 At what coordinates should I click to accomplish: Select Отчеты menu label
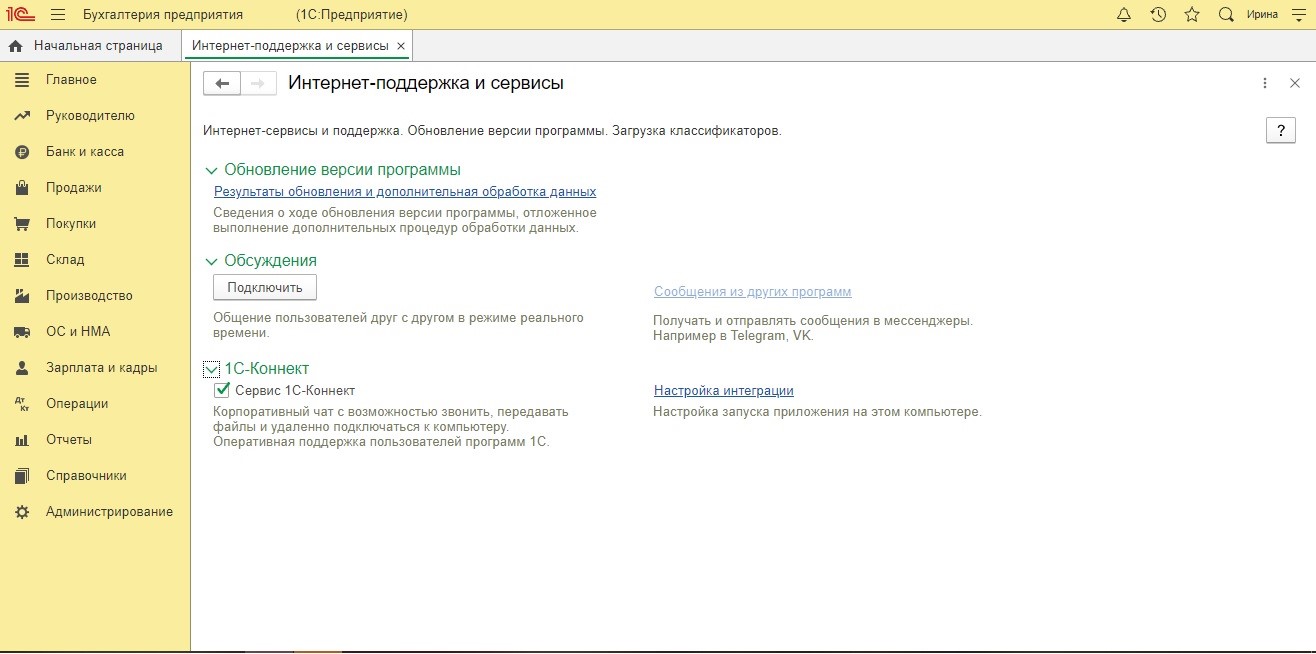tap(69, 440)
